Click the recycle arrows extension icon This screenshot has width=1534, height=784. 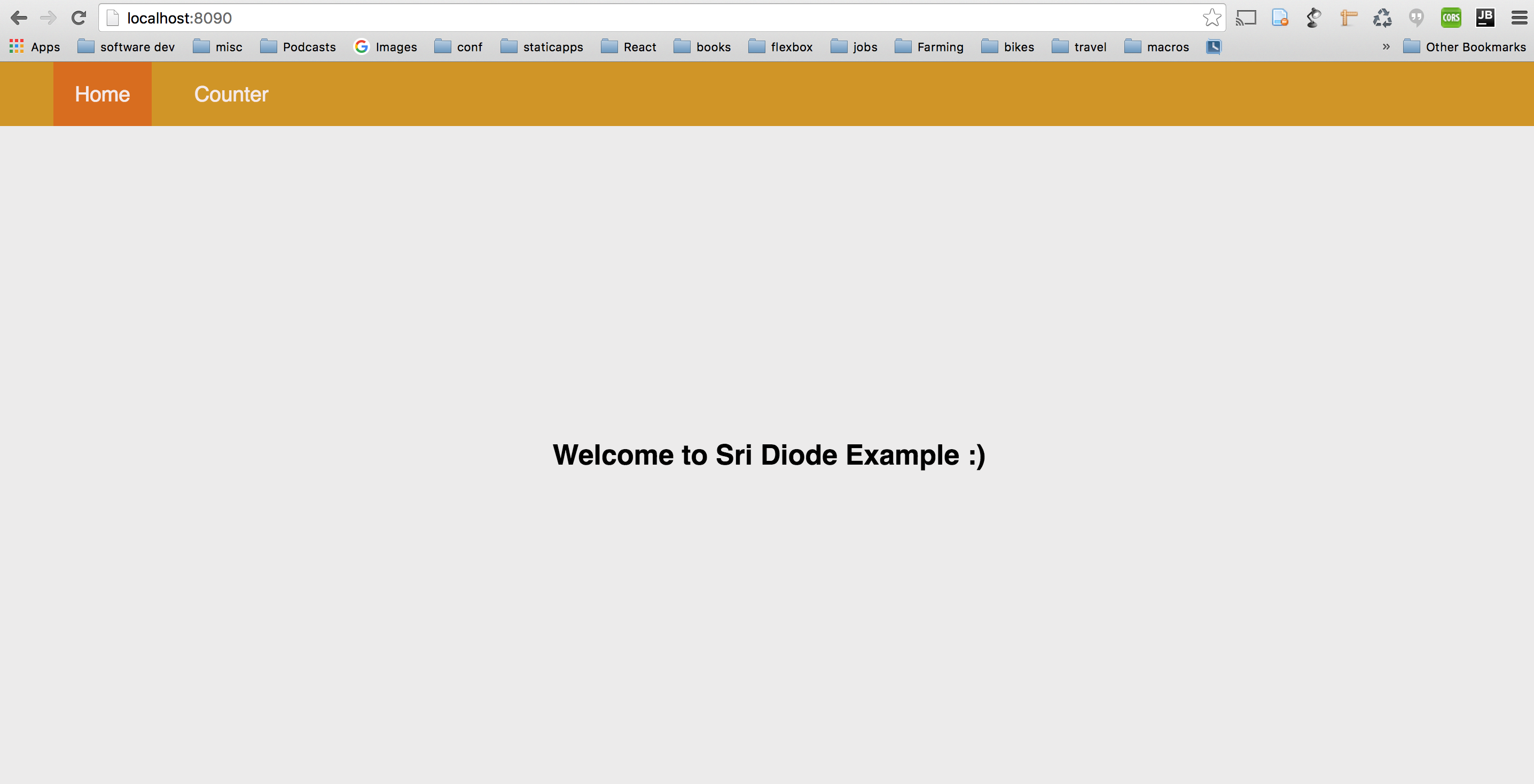click(1382, 18)
